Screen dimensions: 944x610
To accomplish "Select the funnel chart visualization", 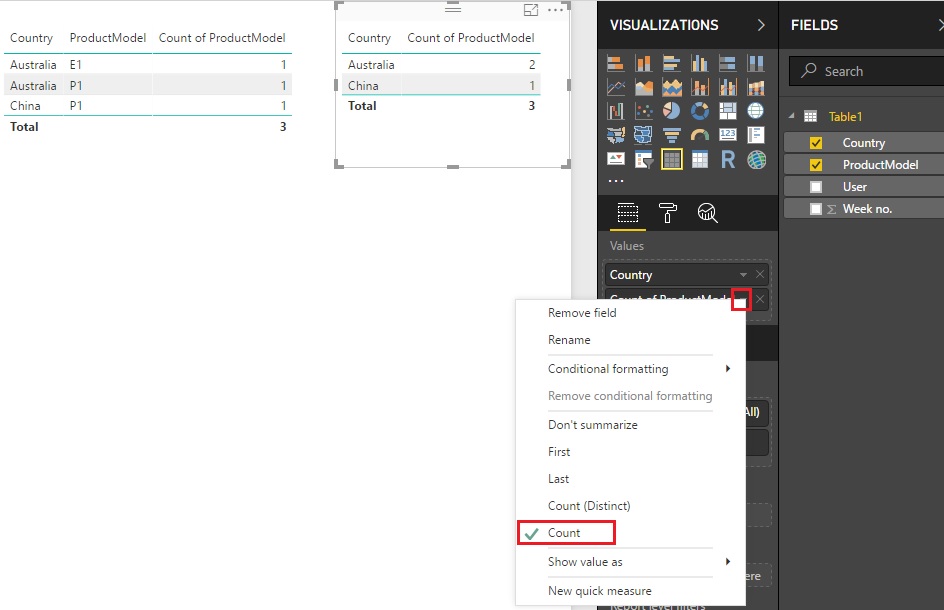I will coord(671,135).
